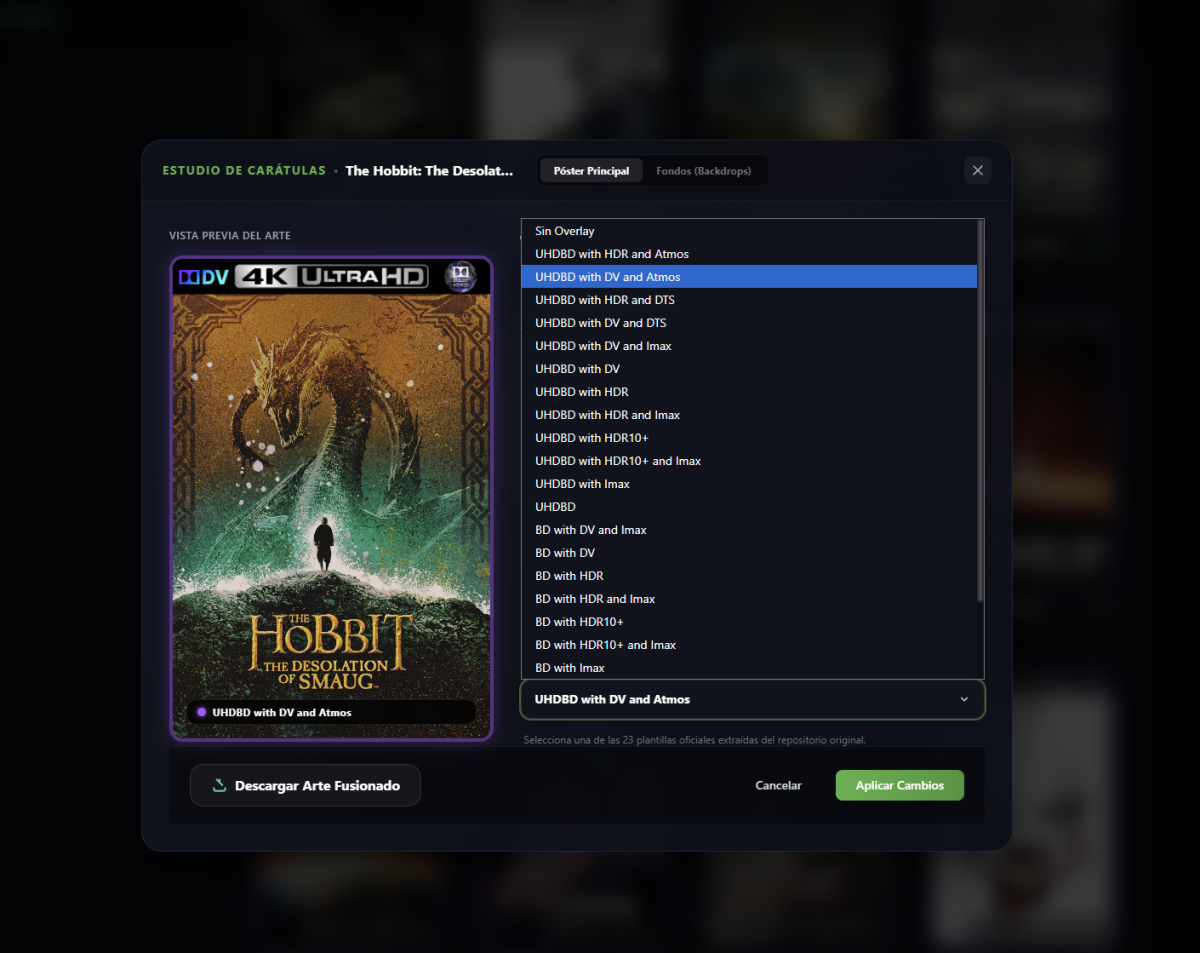The height and width of the screenshot is (953, 1200).
Task: Click Descargar Arte Fusionado button
Action: (x=305, y=786)
